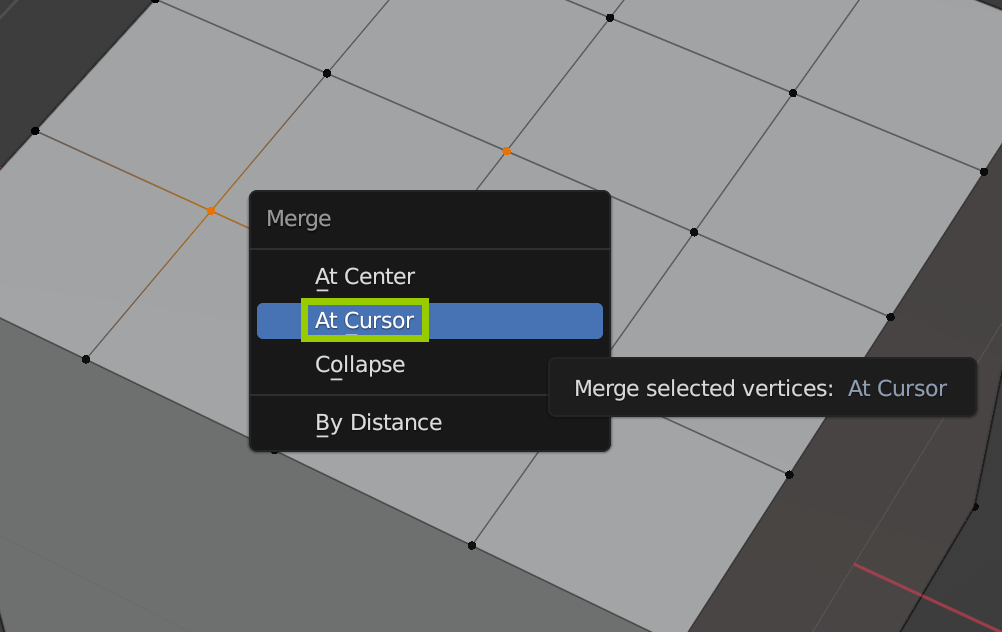This screenshot has width=1002, height=632.
Task: Select the orange vertex left of the Merge title
Action: [211, 211]
